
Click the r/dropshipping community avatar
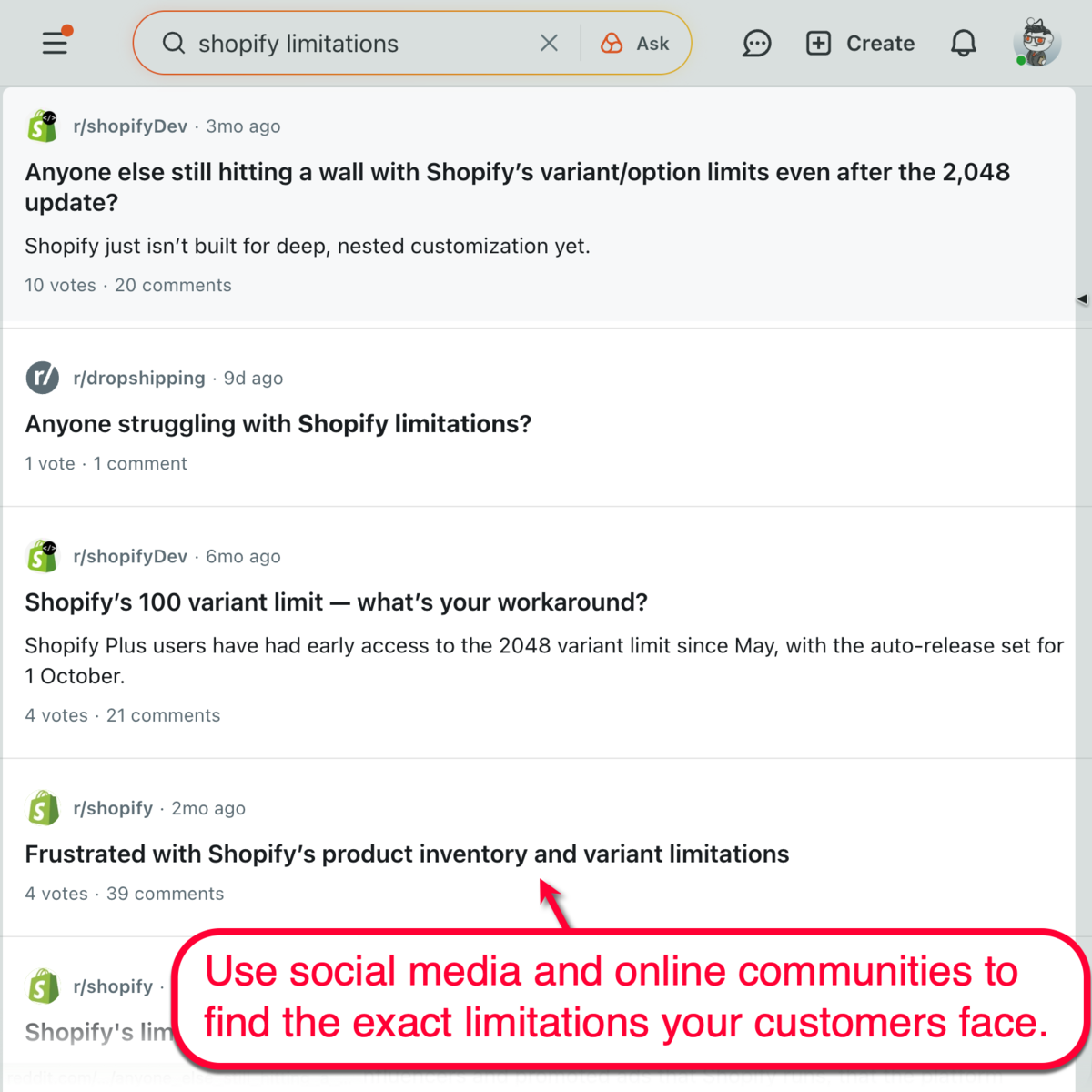(42, 377)
